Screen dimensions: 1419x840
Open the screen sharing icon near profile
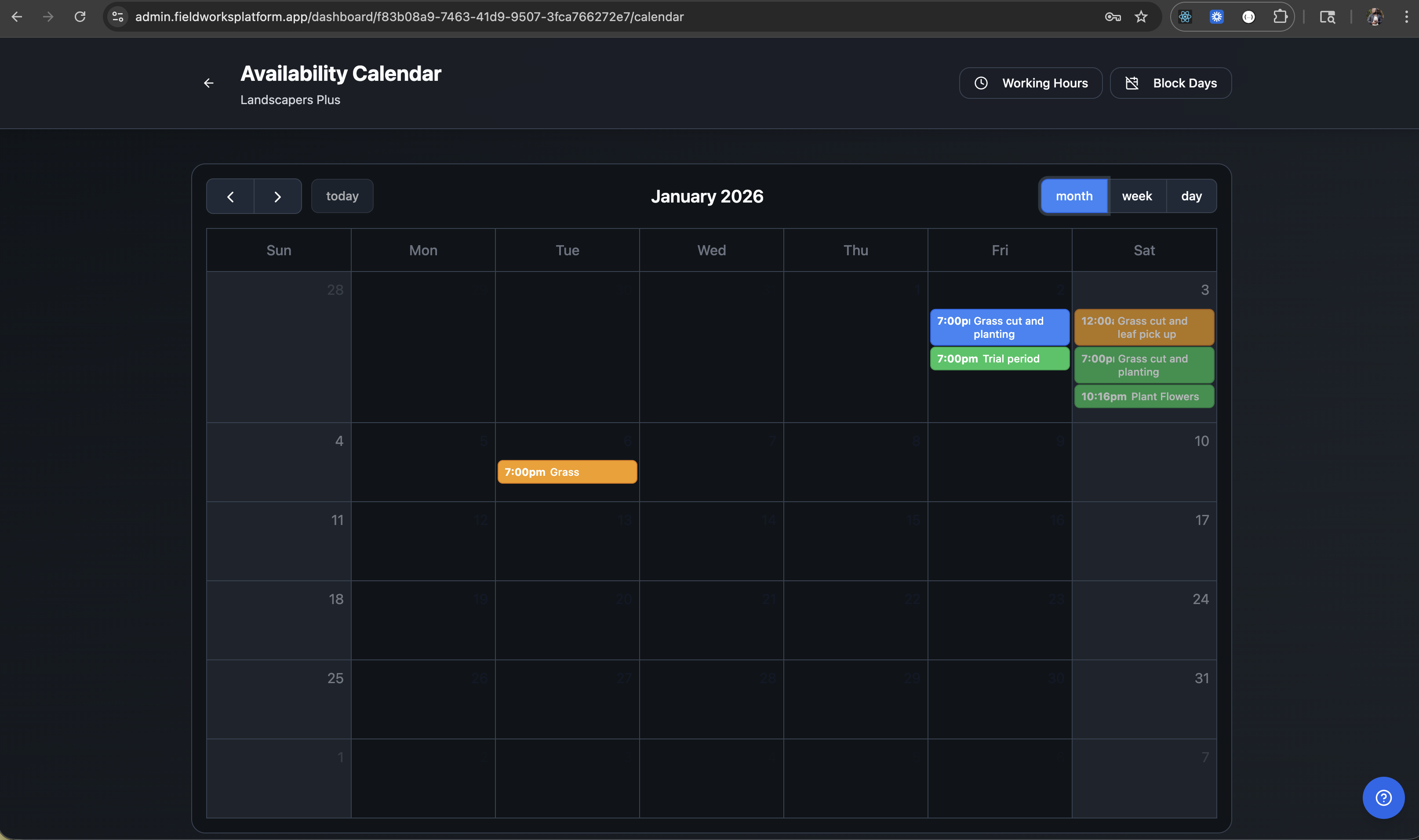tap(1327, 16)
